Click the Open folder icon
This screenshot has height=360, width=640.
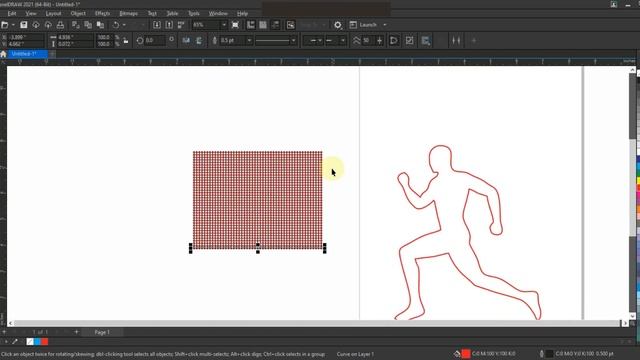click(4, 25)
